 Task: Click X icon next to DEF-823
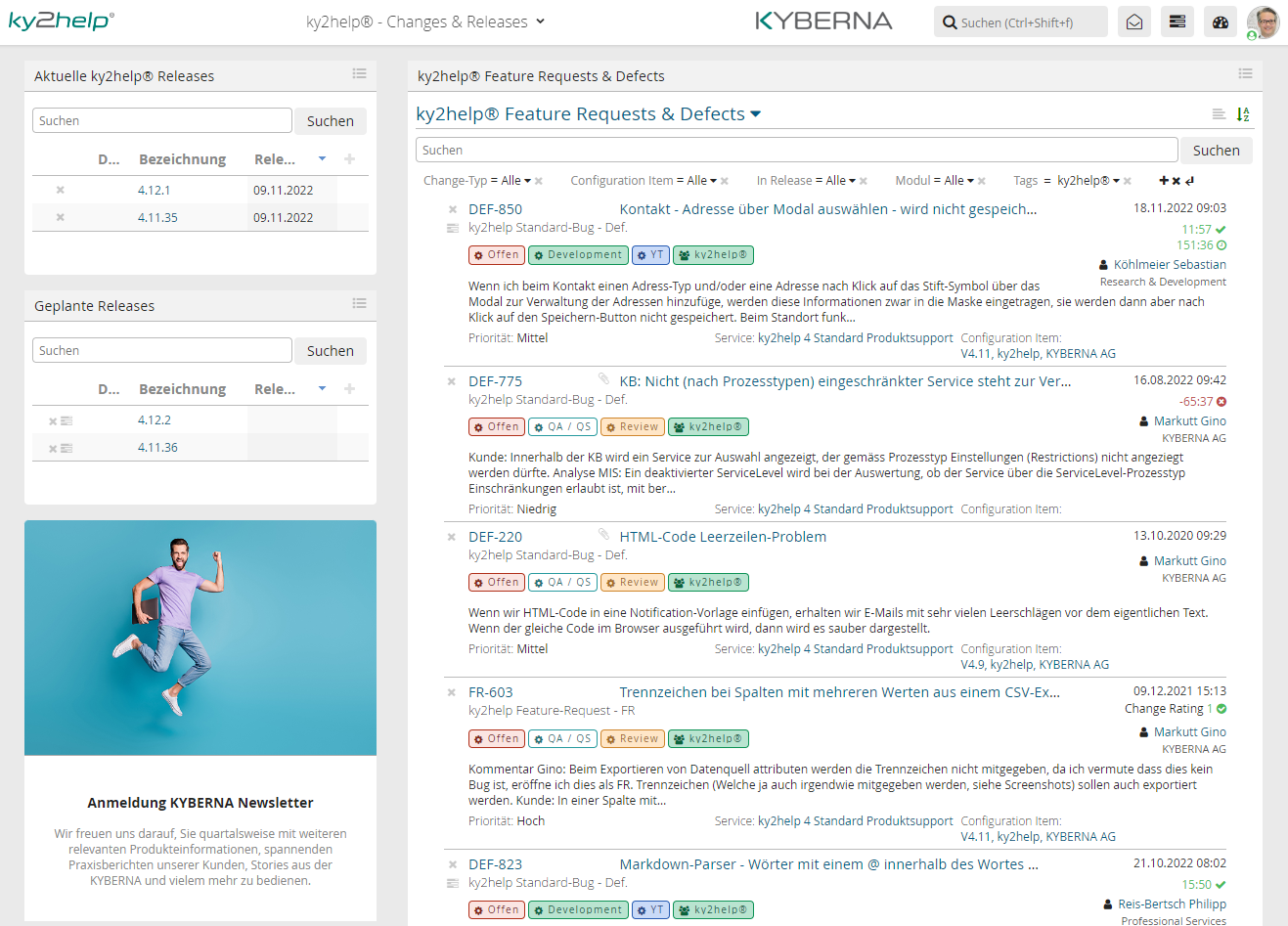[x=452, y=864]
